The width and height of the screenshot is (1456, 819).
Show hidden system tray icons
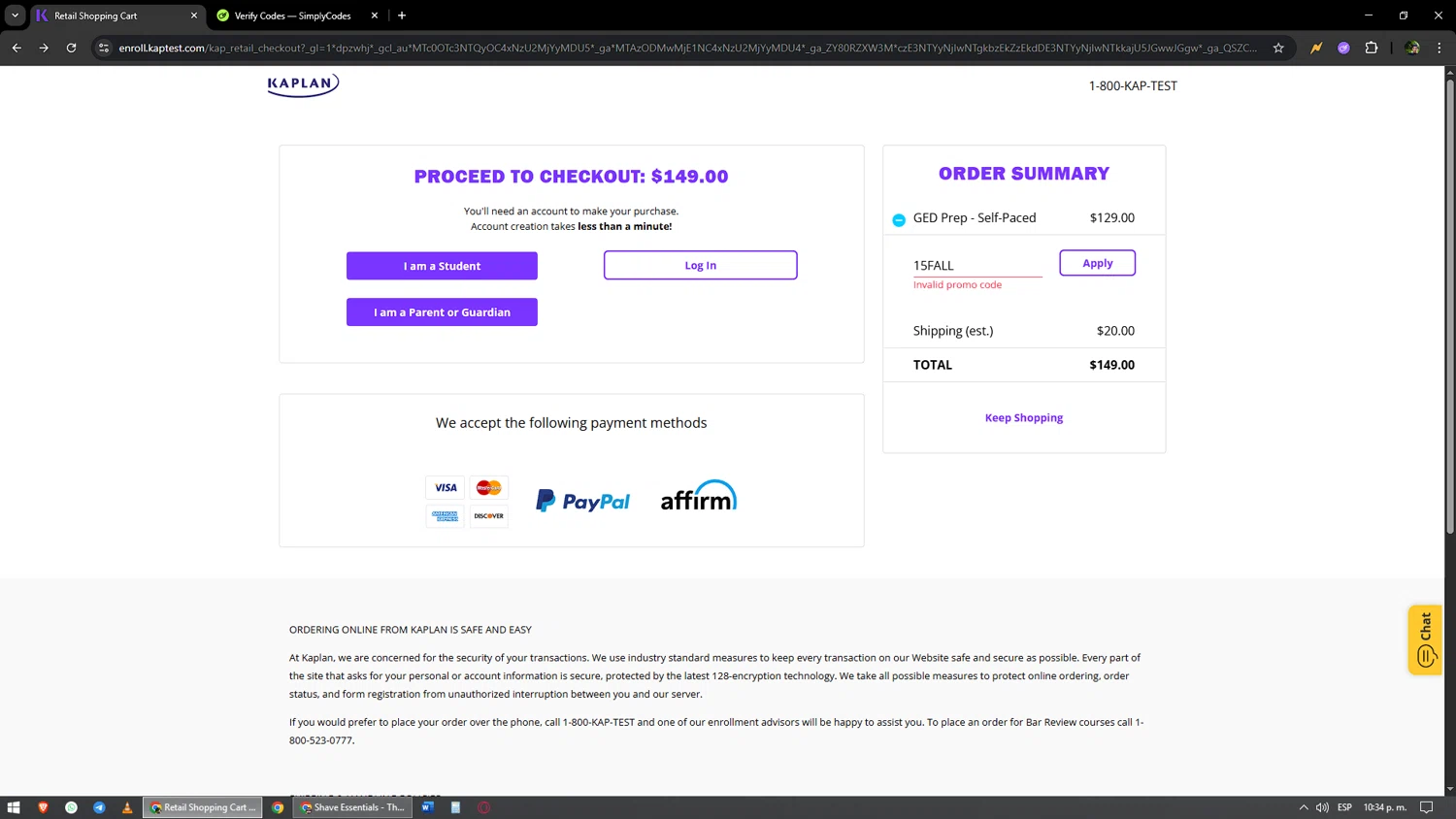point(1304,807)
